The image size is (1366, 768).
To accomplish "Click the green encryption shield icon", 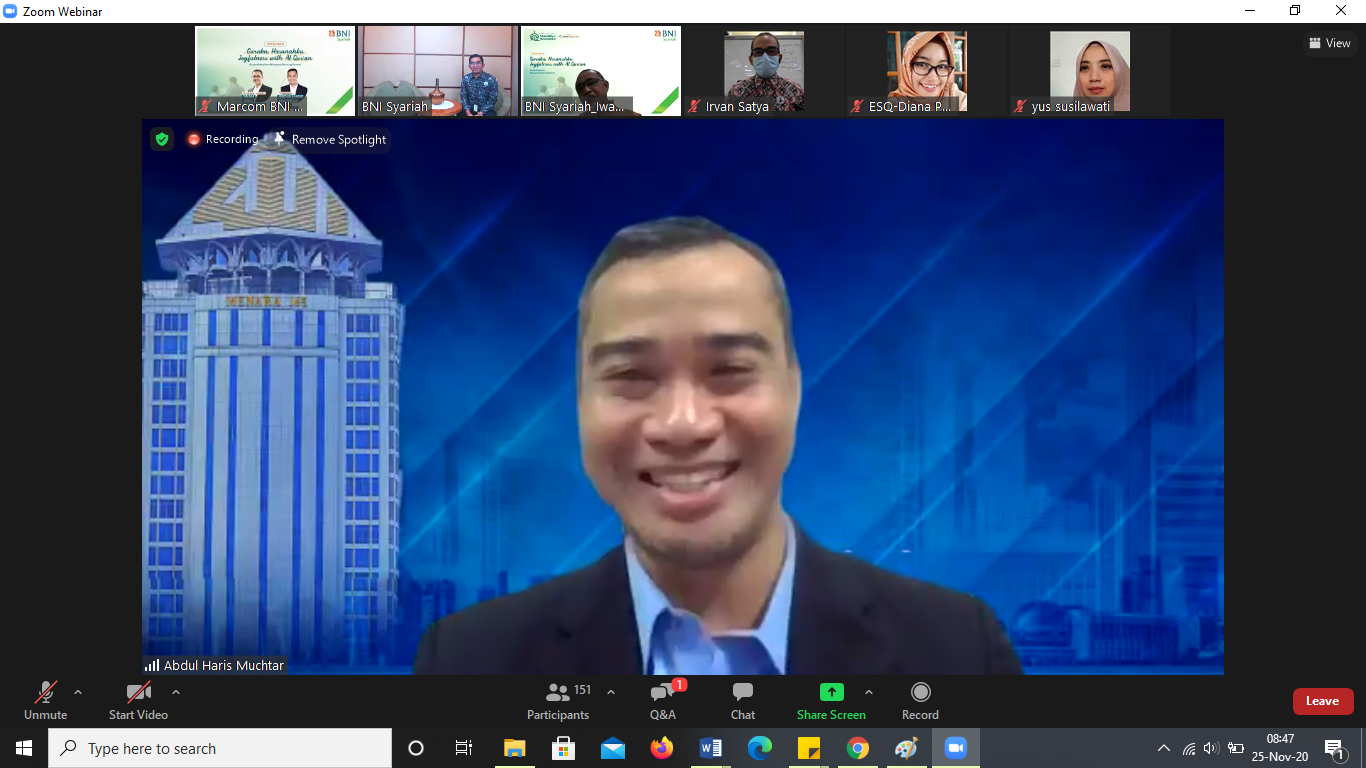I will [x=162, y=139].
